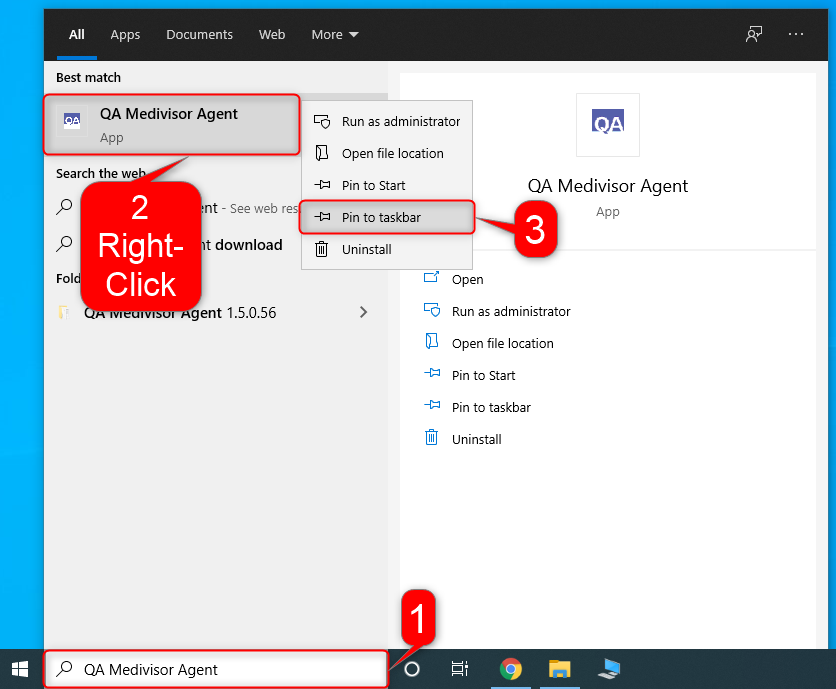
Task: Click the Open icon in preview pane
Action: [431, 277]
